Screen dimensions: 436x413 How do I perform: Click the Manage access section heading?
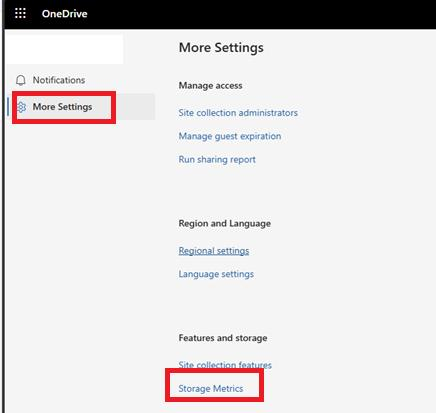click(210, 86)
